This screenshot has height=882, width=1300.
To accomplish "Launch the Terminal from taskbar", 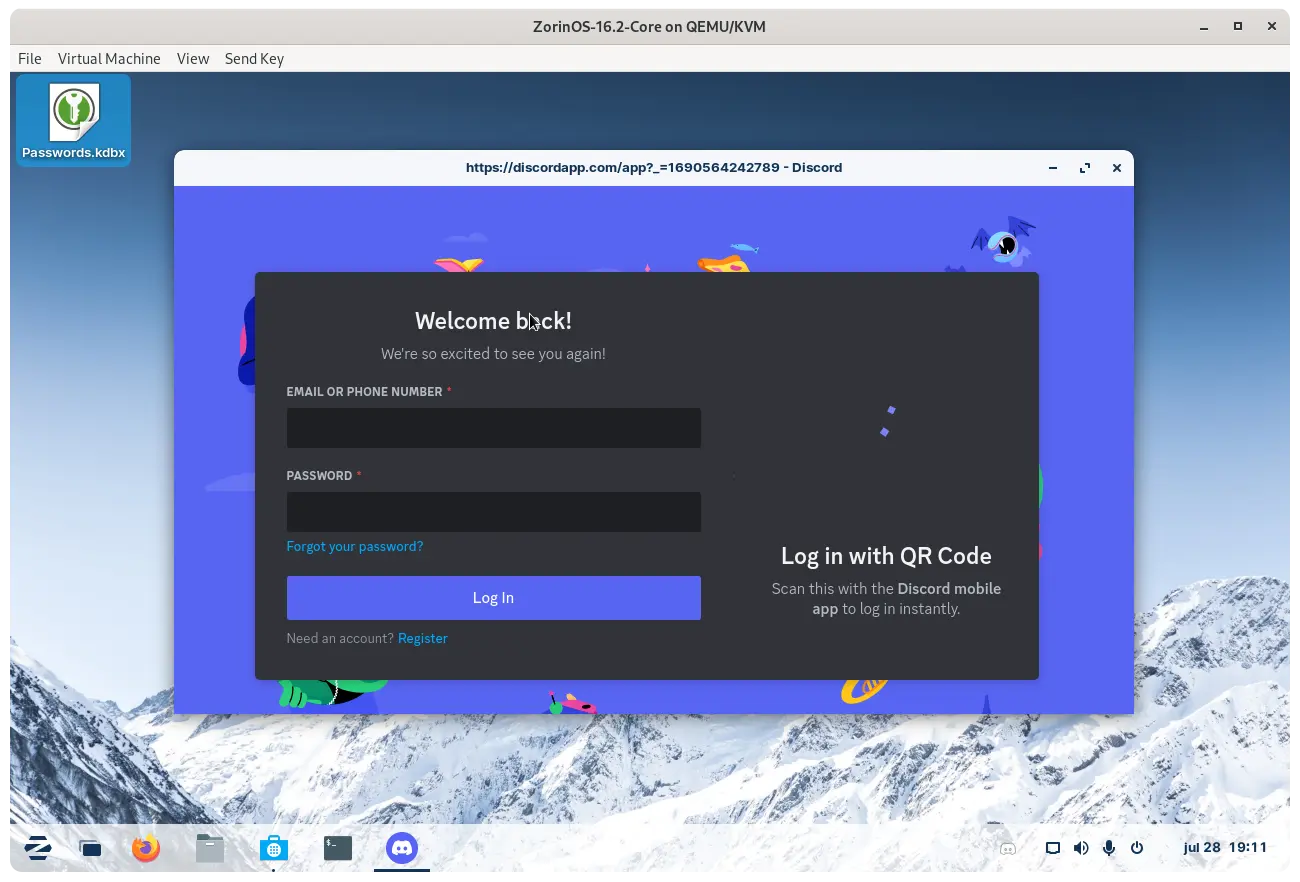I will click(x=338, y=848).
